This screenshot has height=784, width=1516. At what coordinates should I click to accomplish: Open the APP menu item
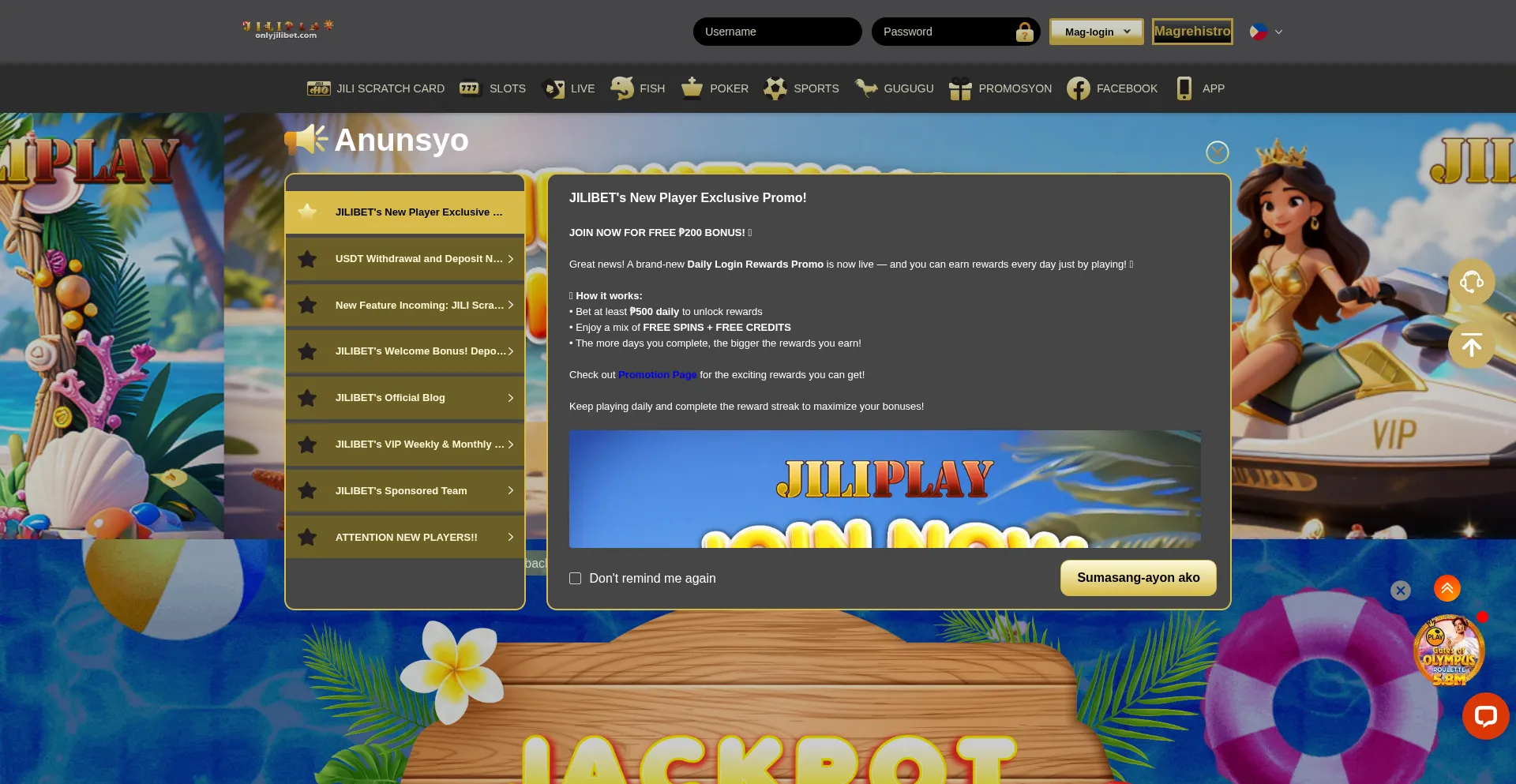click(1201, 88)
